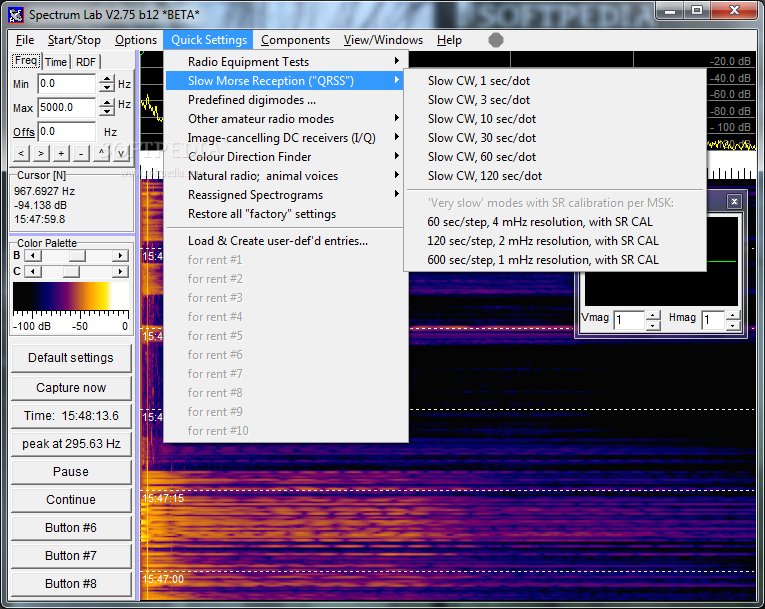
Task: Choose 600 sec/step, 1 mHz resolution mode
Action: pyautogui.click(x=555, y=260)
